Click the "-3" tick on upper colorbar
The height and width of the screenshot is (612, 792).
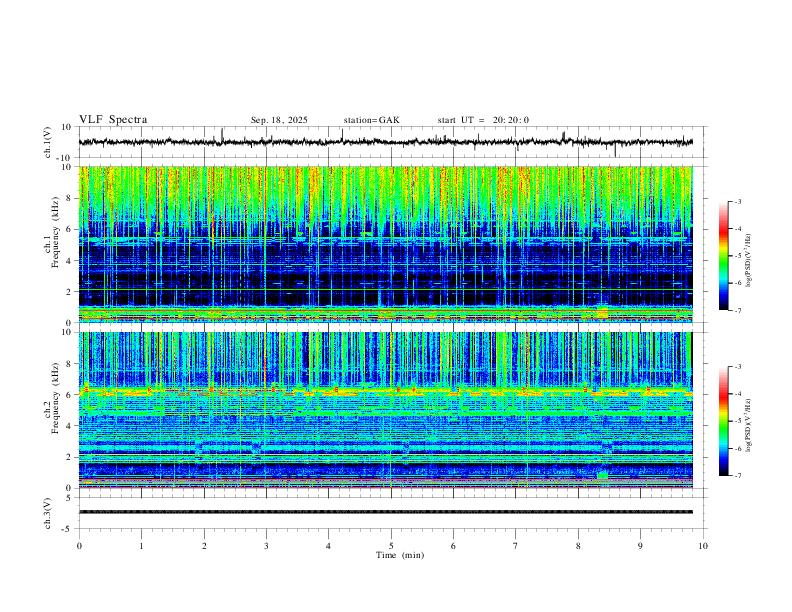point(737,201)
